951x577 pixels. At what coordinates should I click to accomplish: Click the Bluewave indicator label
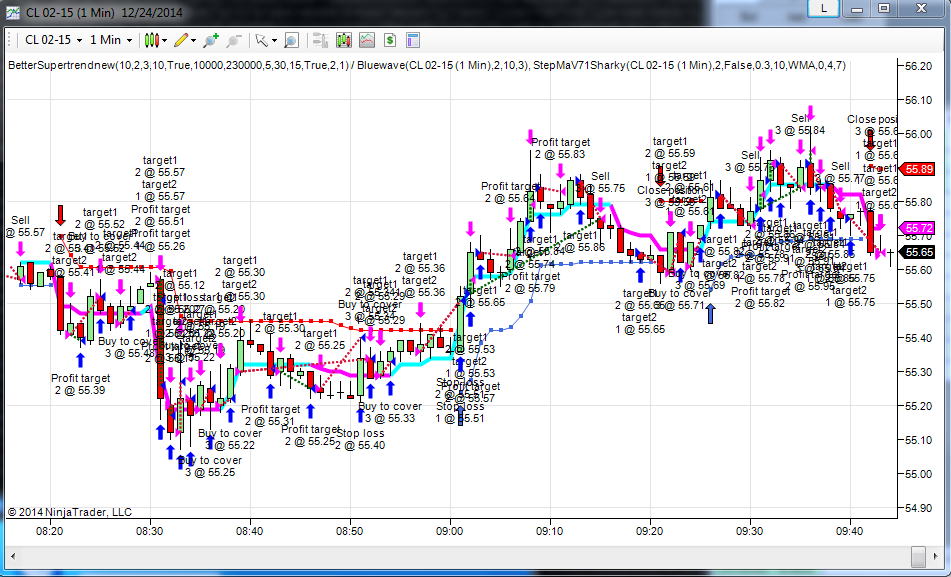click(x=443, y=65)
